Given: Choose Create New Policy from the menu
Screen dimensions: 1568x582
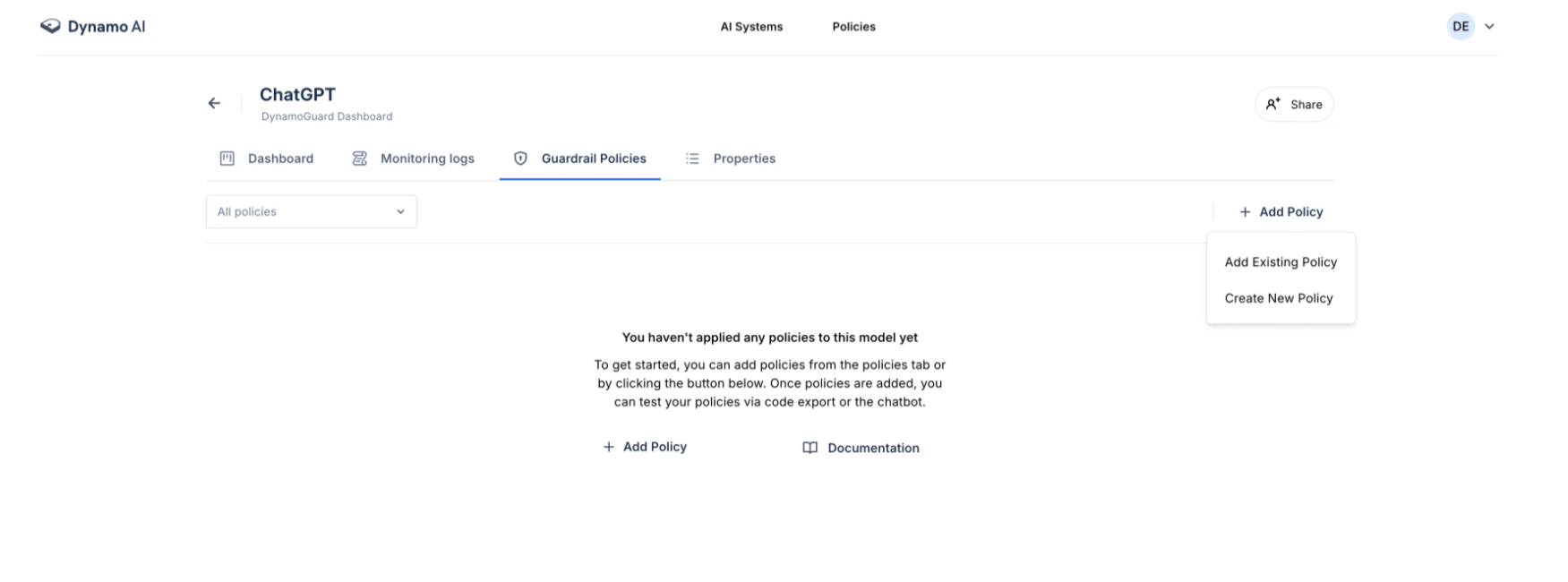Looking at the screenshot, I should [1279, 298].
